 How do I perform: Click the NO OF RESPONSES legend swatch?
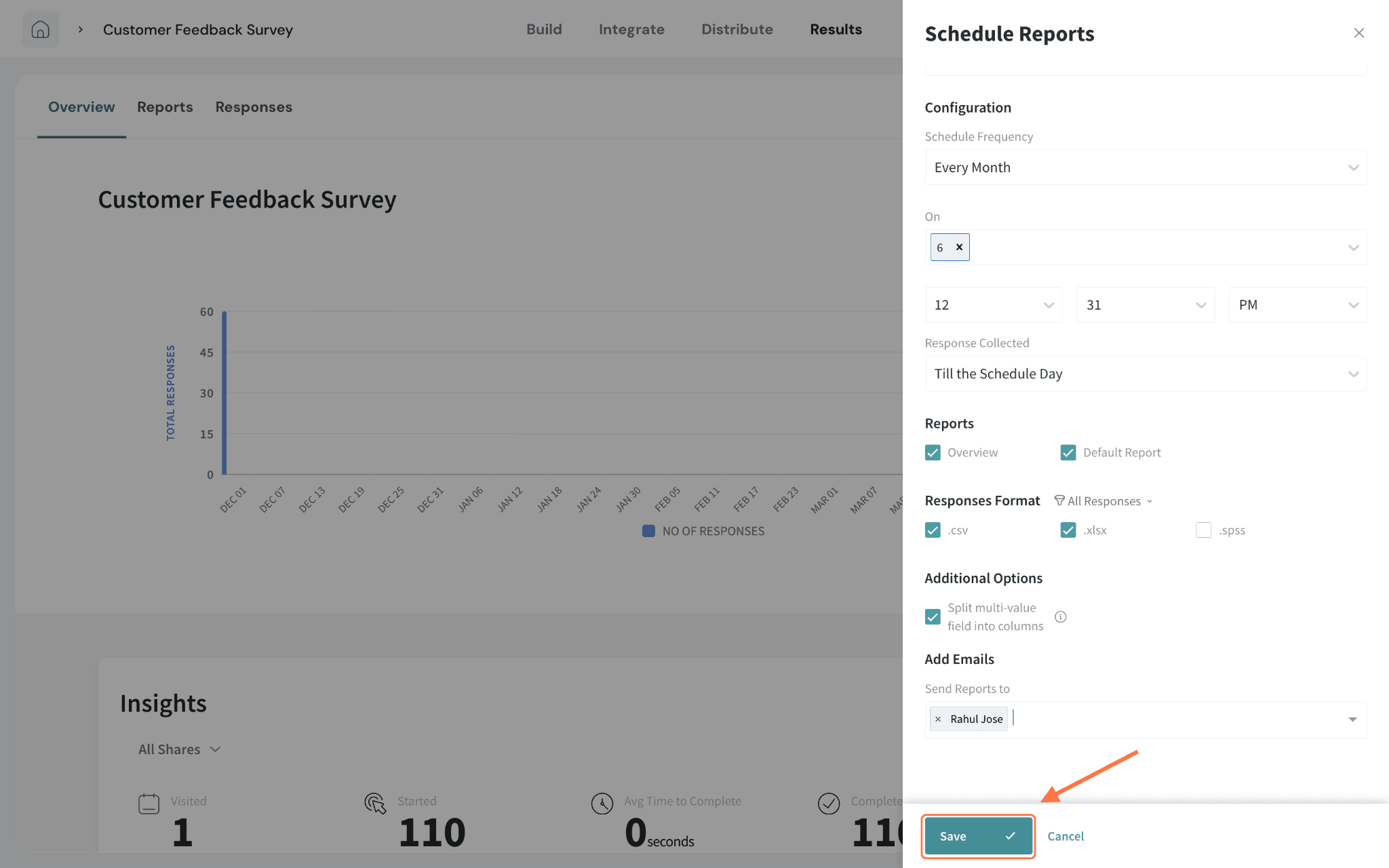click(x=648, y=531)
